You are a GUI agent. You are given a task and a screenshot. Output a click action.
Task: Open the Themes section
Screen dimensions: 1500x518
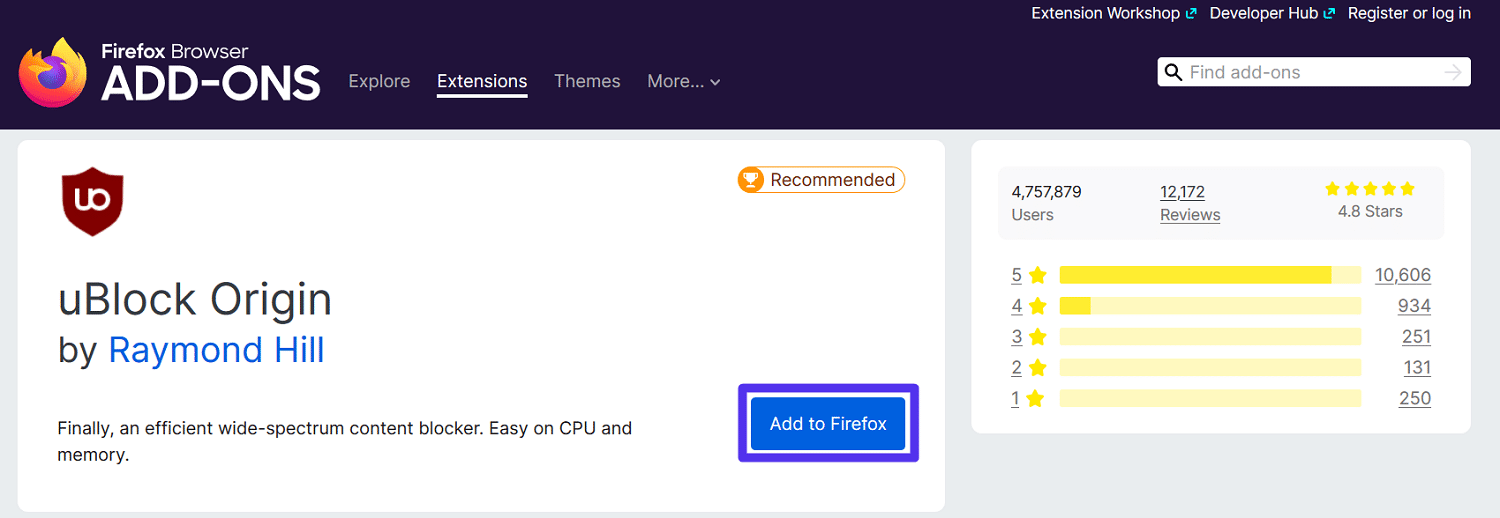[x=587, y=81]
